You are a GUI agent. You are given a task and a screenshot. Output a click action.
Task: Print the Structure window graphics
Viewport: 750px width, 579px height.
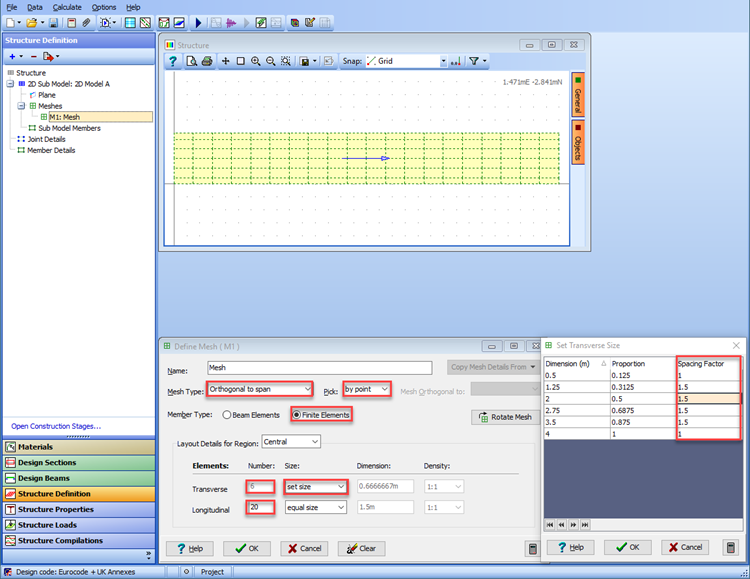coord(207,61)
